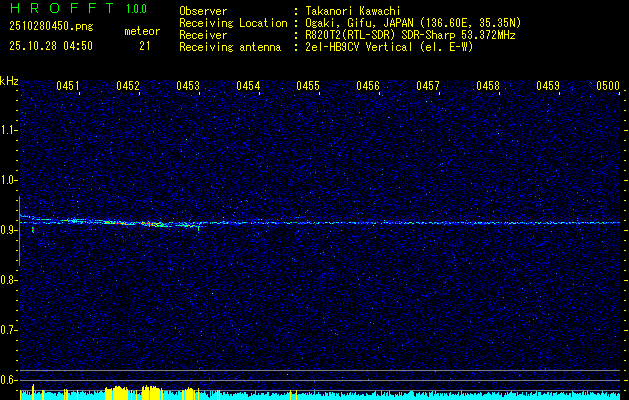Click the 0455 time marker
629x400 pixels.
point(308,87)
